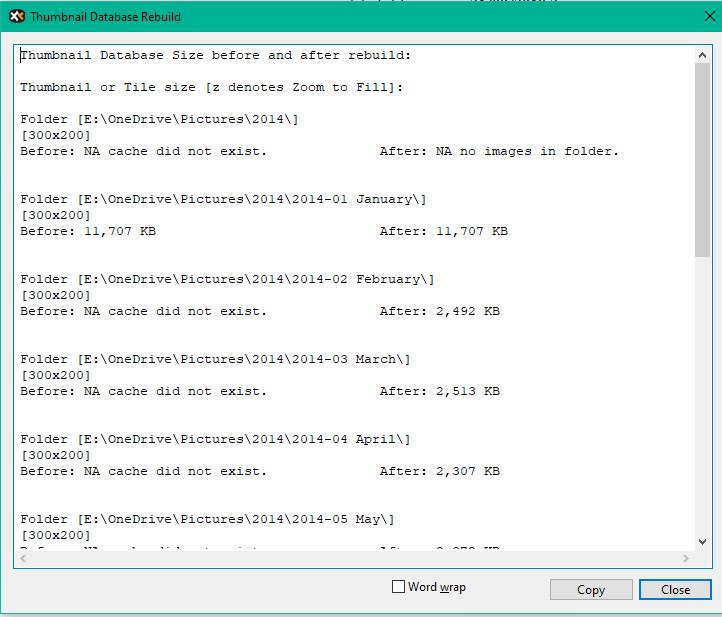Click the 2014-03 March folder path line
The width and height of the screenshot is (722, 617).
(x=215, y=360)
